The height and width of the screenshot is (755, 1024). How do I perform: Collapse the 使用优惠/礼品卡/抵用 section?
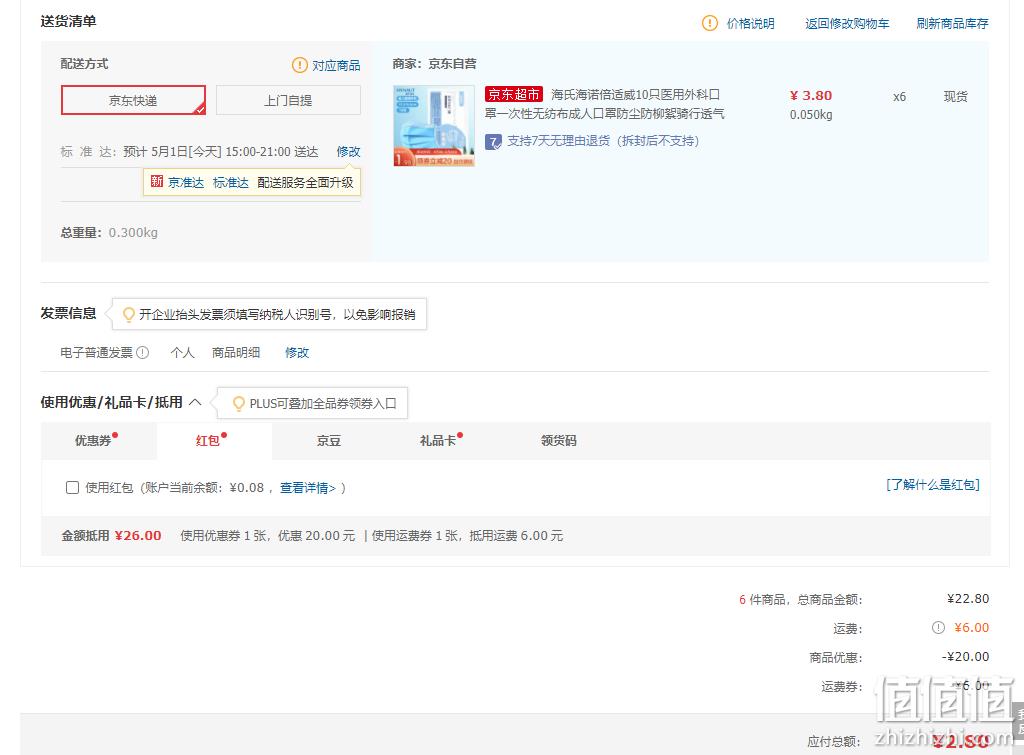click(x=195, y=402)
